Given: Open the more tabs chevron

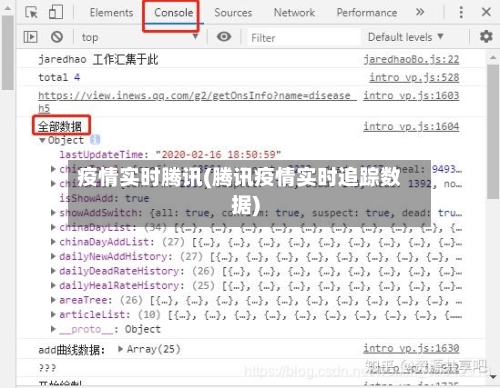Looking at the screenshot, I should pyautogui.click(x=420, y=12).
